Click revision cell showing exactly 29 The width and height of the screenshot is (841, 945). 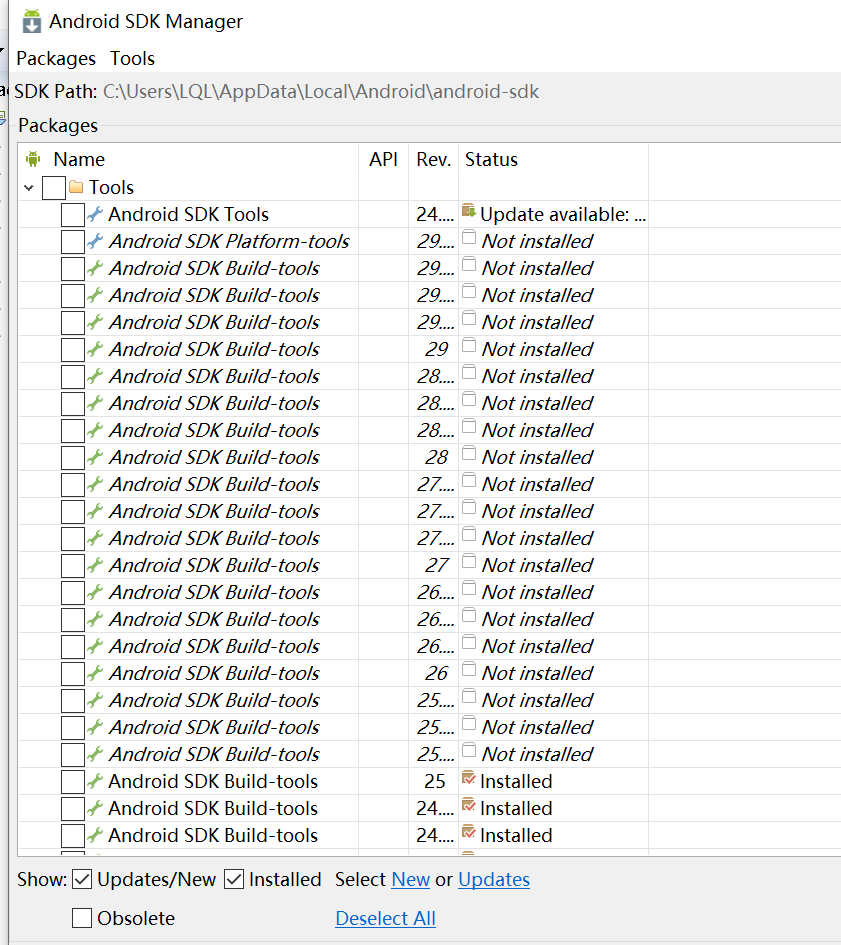436,350
